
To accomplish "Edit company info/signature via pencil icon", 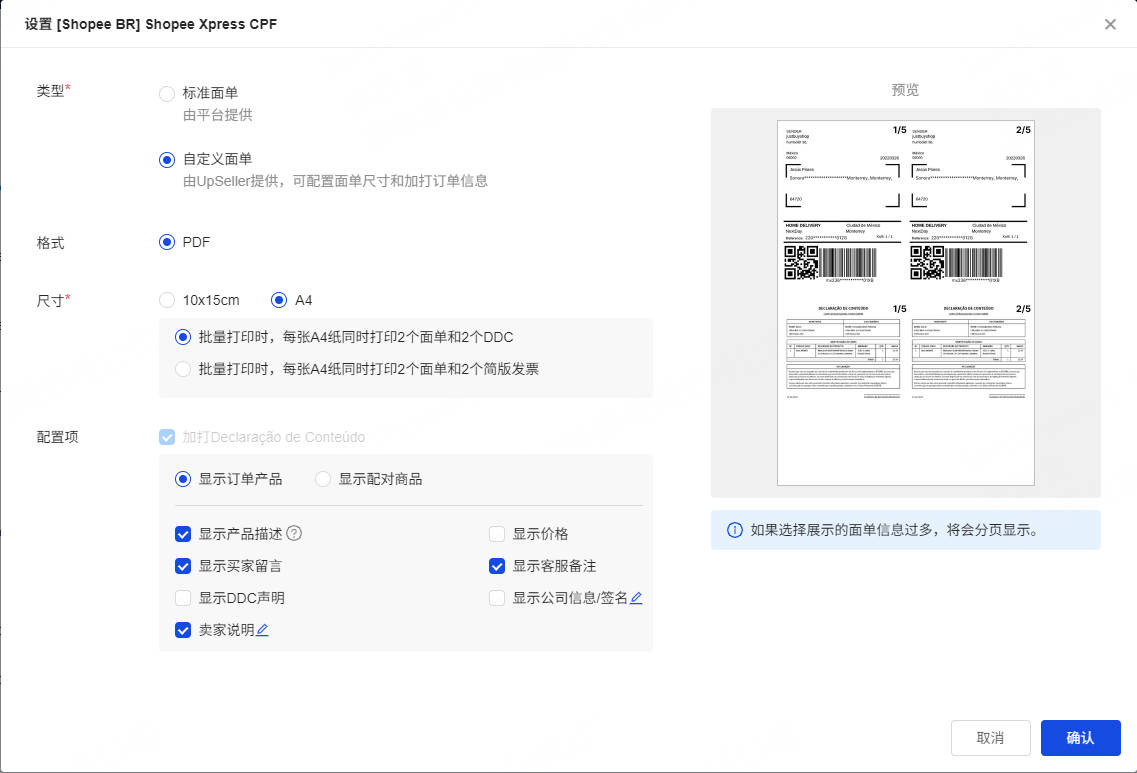I will [636, 598].
